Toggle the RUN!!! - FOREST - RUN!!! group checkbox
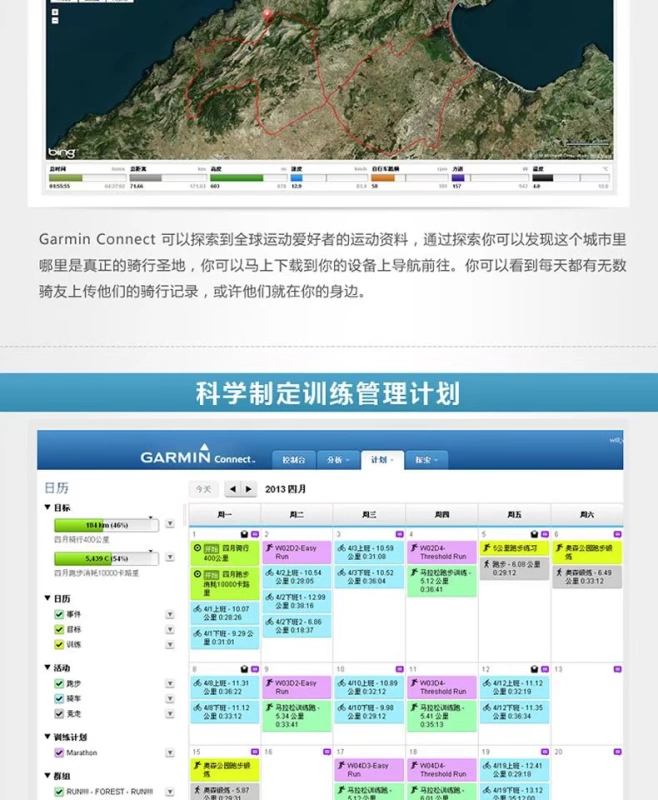Screen dimensions: 658x800 tap(59, 791)
